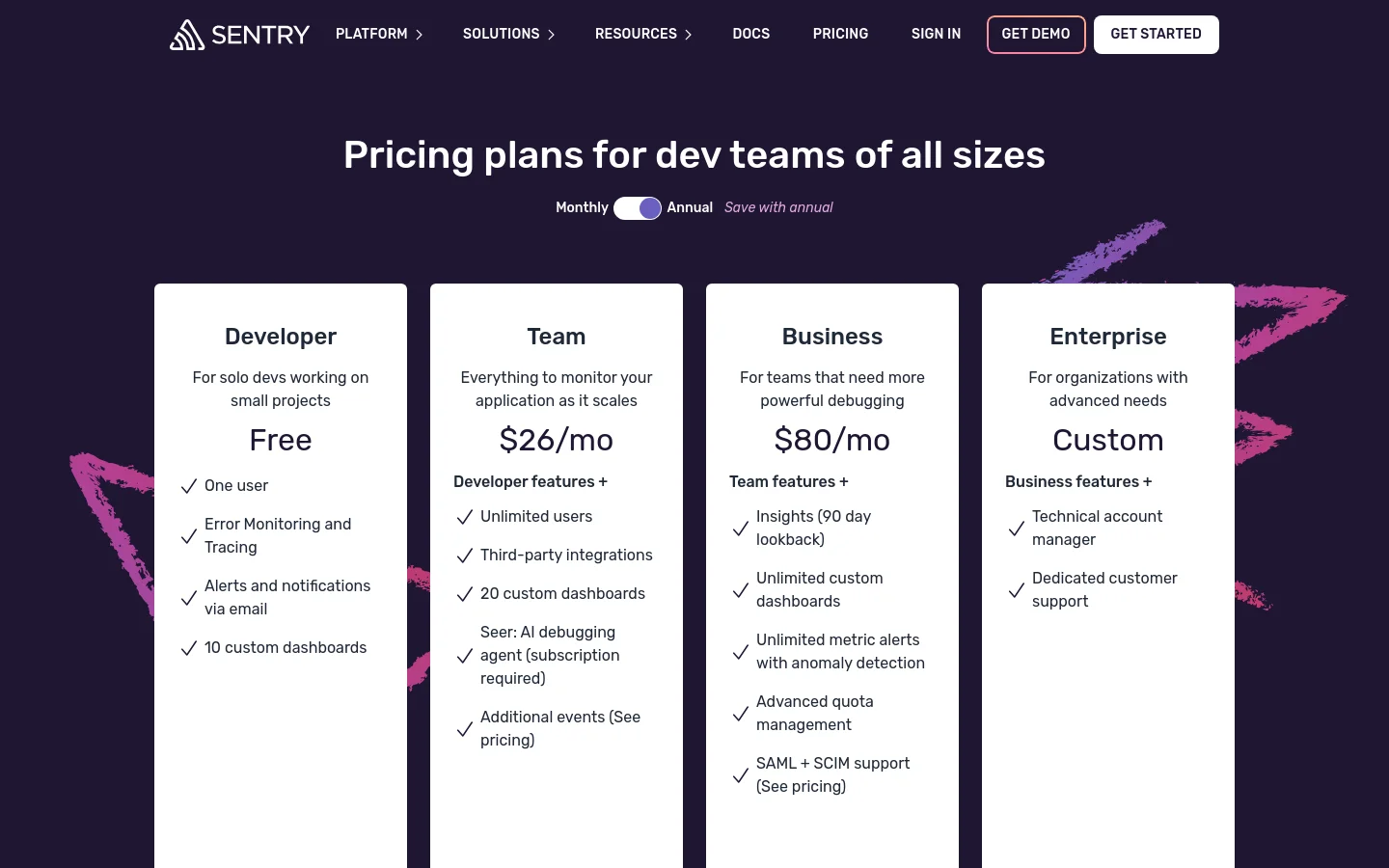Click checkmark beside Additional events

tap(465, 729)
